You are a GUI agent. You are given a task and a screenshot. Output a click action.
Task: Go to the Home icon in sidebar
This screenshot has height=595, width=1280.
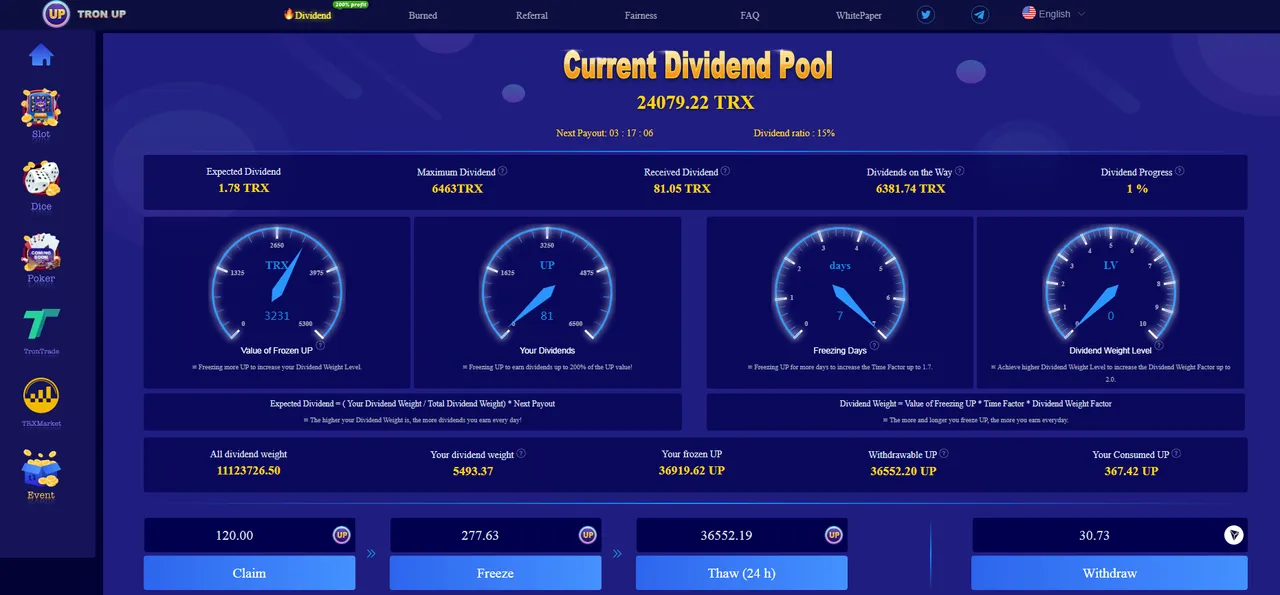pyautogui.click(x=41, y=55)
